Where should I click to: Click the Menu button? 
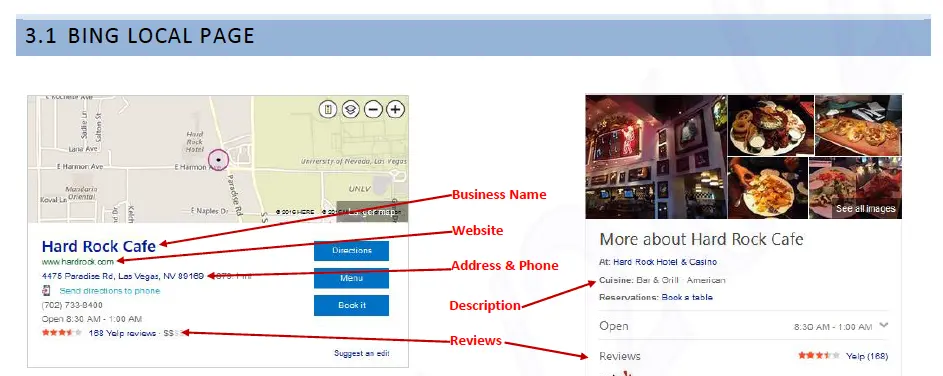pyautogui.click(x=351, y=278)
